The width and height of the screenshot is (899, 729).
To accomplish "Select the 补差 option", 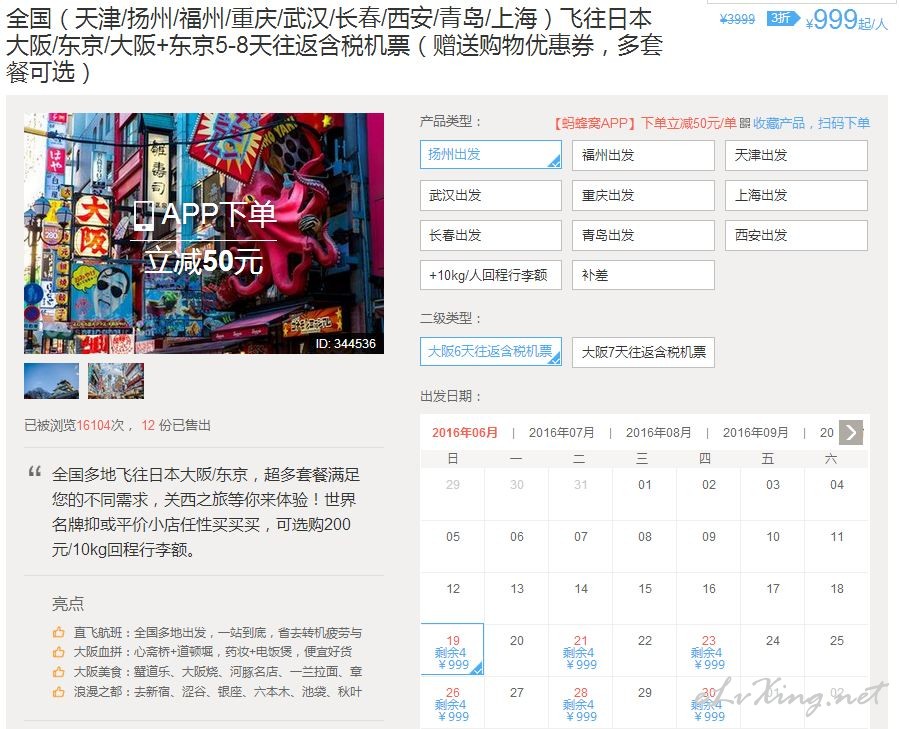I will coord(643,275).
